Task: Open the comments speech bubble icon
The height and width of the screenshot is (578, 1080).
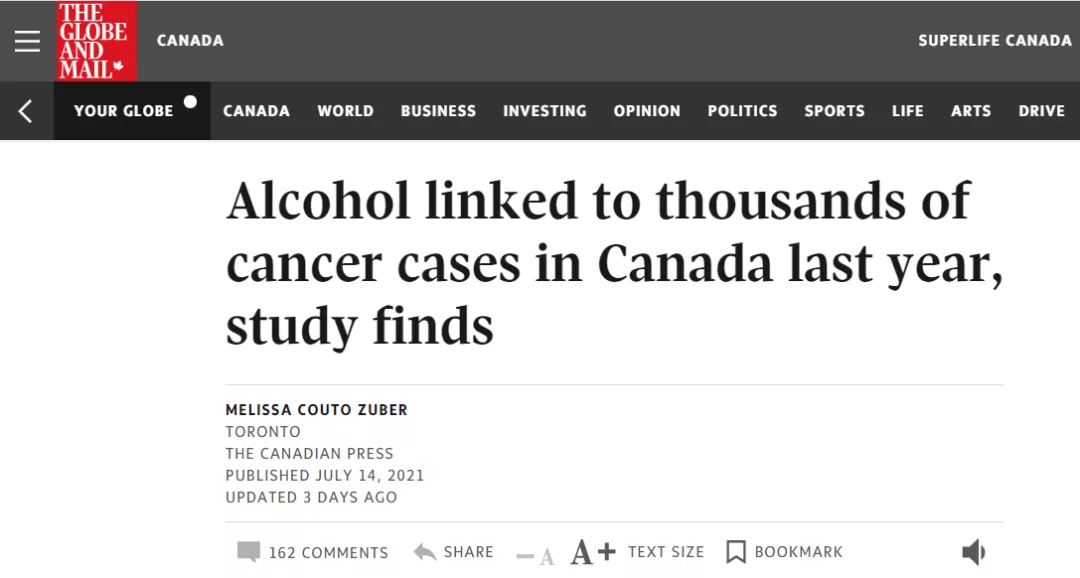Action: pos(248,552)
